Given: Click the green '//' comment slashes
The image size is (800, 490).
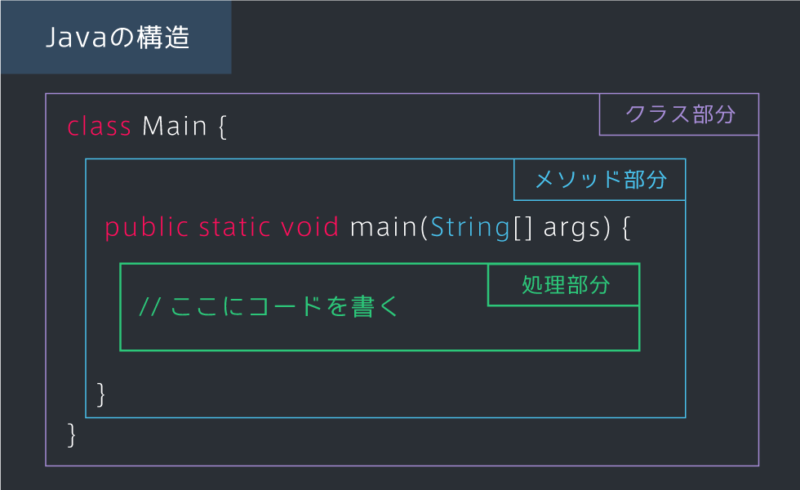Looking at the screenshot, I should pos(150,307).
